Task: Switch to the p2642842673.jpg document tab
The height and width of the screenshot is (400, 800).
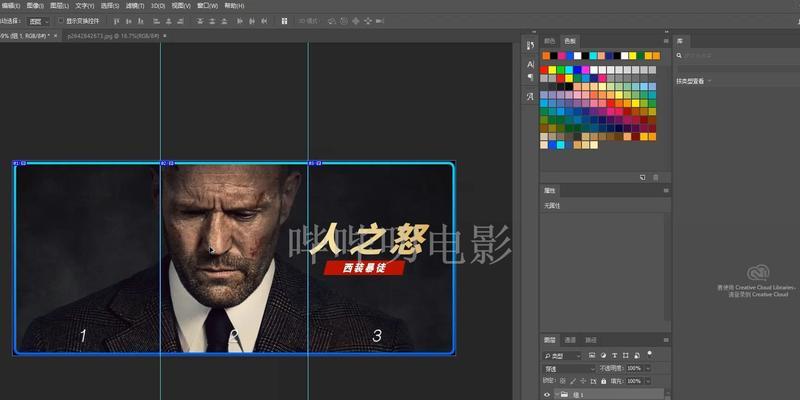Action: pos(112,36)
